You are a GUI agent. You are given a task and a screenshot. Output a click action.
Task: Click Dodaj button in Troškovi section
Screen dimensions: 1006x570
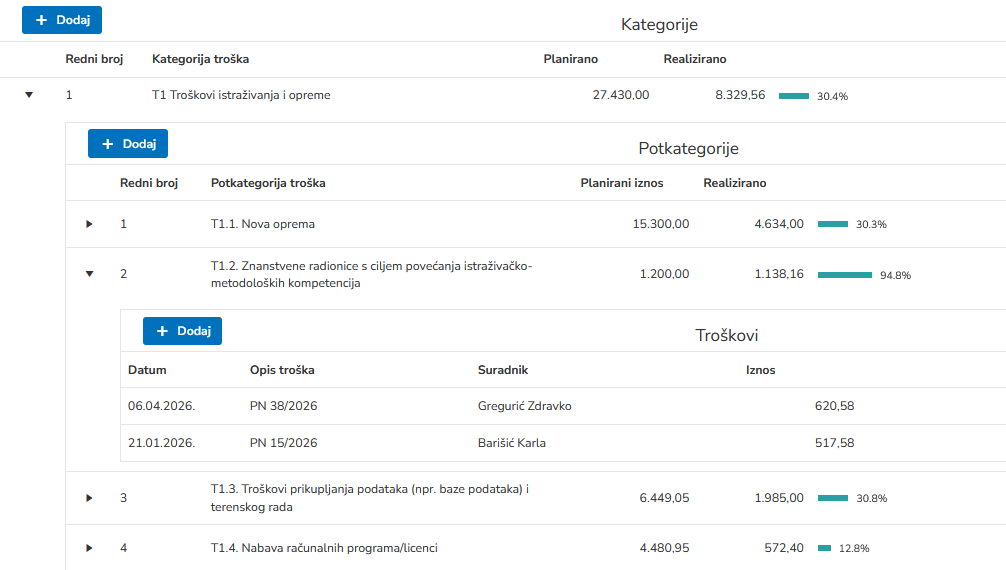click(182, 331)
